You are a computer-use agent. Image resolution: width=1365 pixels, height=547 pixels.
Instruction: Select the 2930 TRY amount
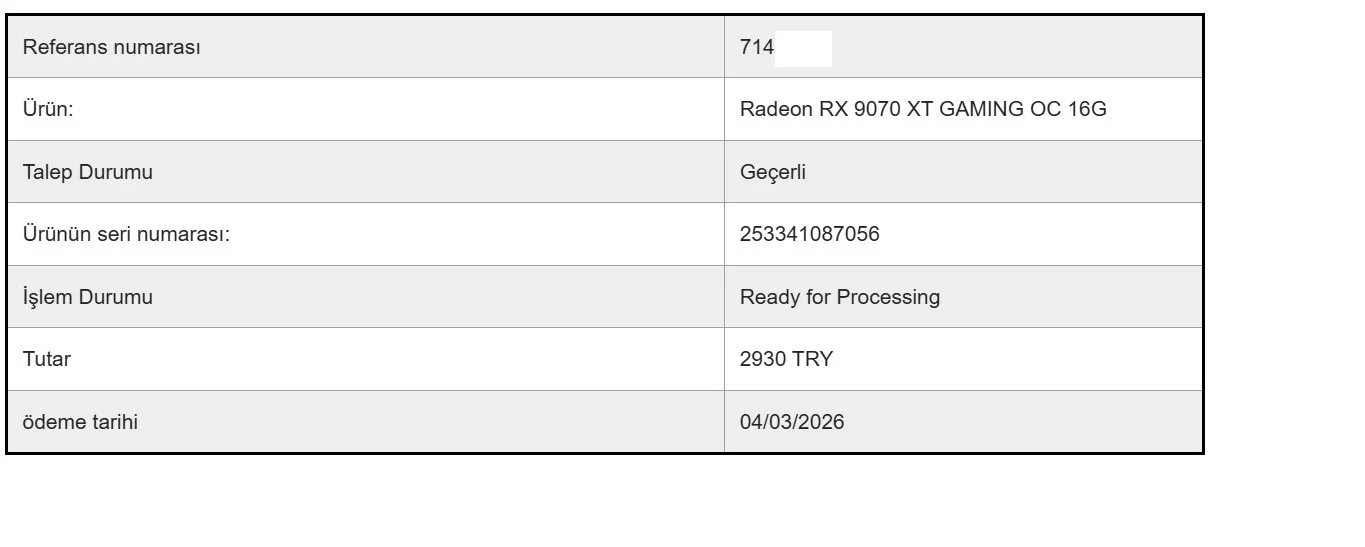point(786,359)
